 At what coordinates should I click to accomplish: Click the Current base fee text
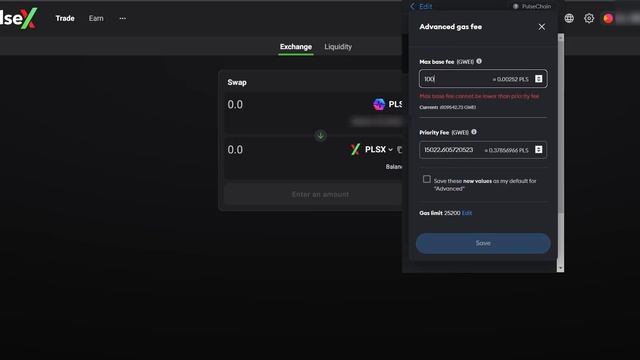(x=447, y=107)
